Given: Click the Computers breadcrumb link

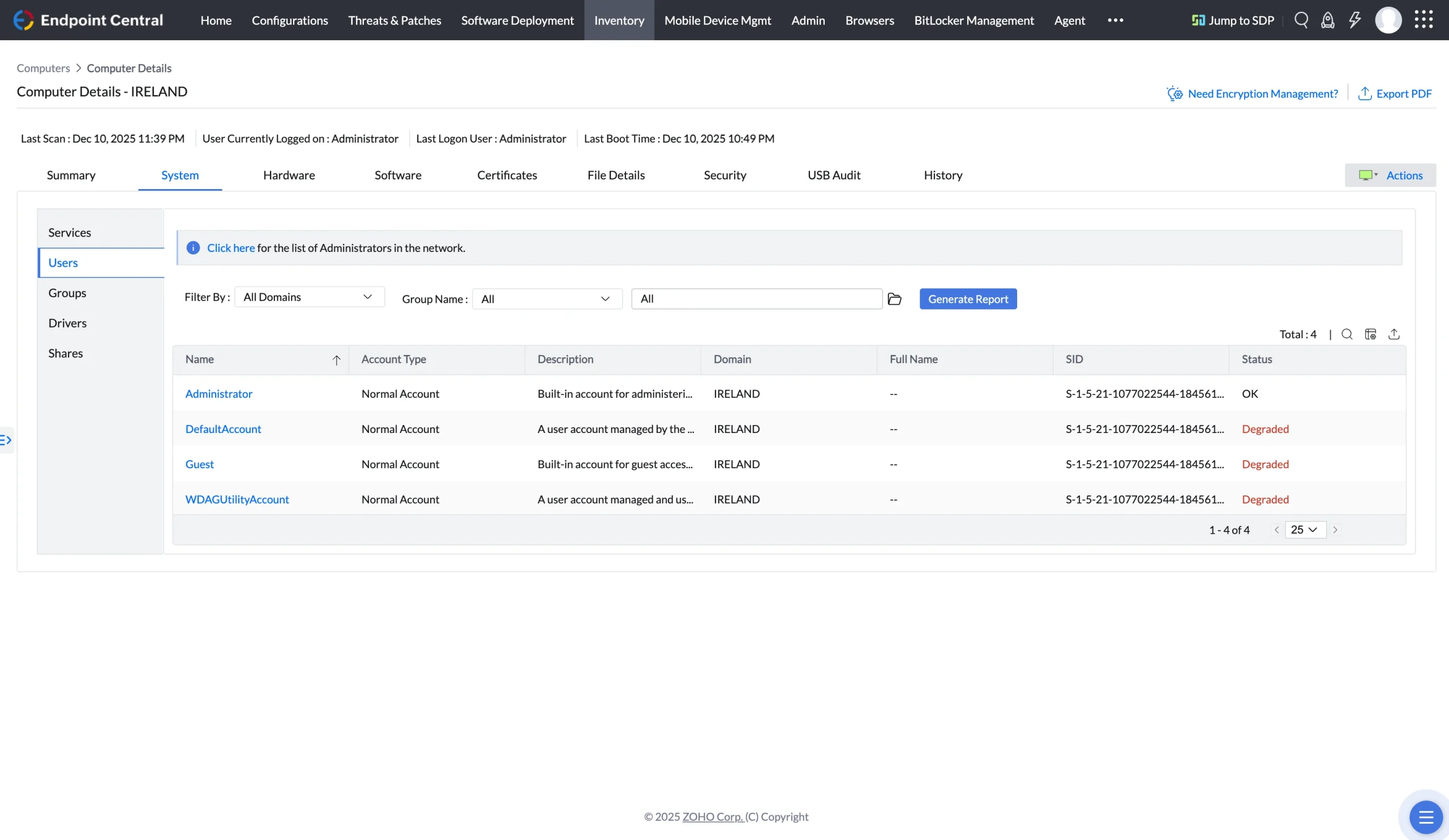Looking at the screenshot, I should 43,68.
